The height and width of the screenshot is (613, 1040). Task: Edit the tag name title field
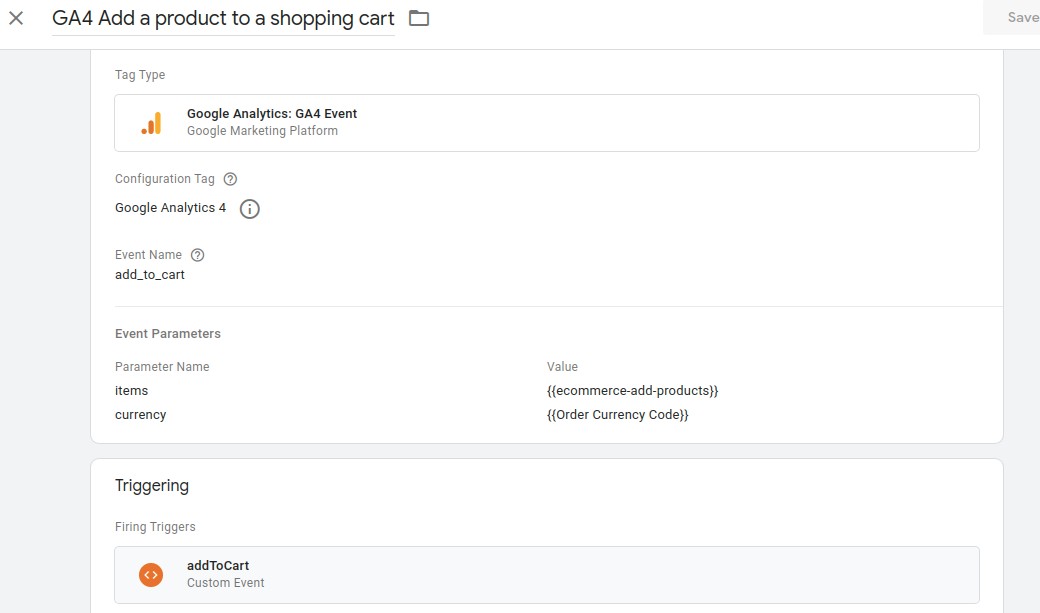pyautogui.click(x=223, y=18)
